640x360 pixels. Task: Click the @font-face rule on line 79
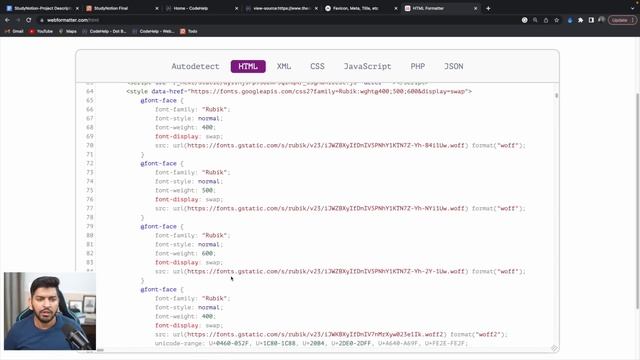click(x=162, y=226)
